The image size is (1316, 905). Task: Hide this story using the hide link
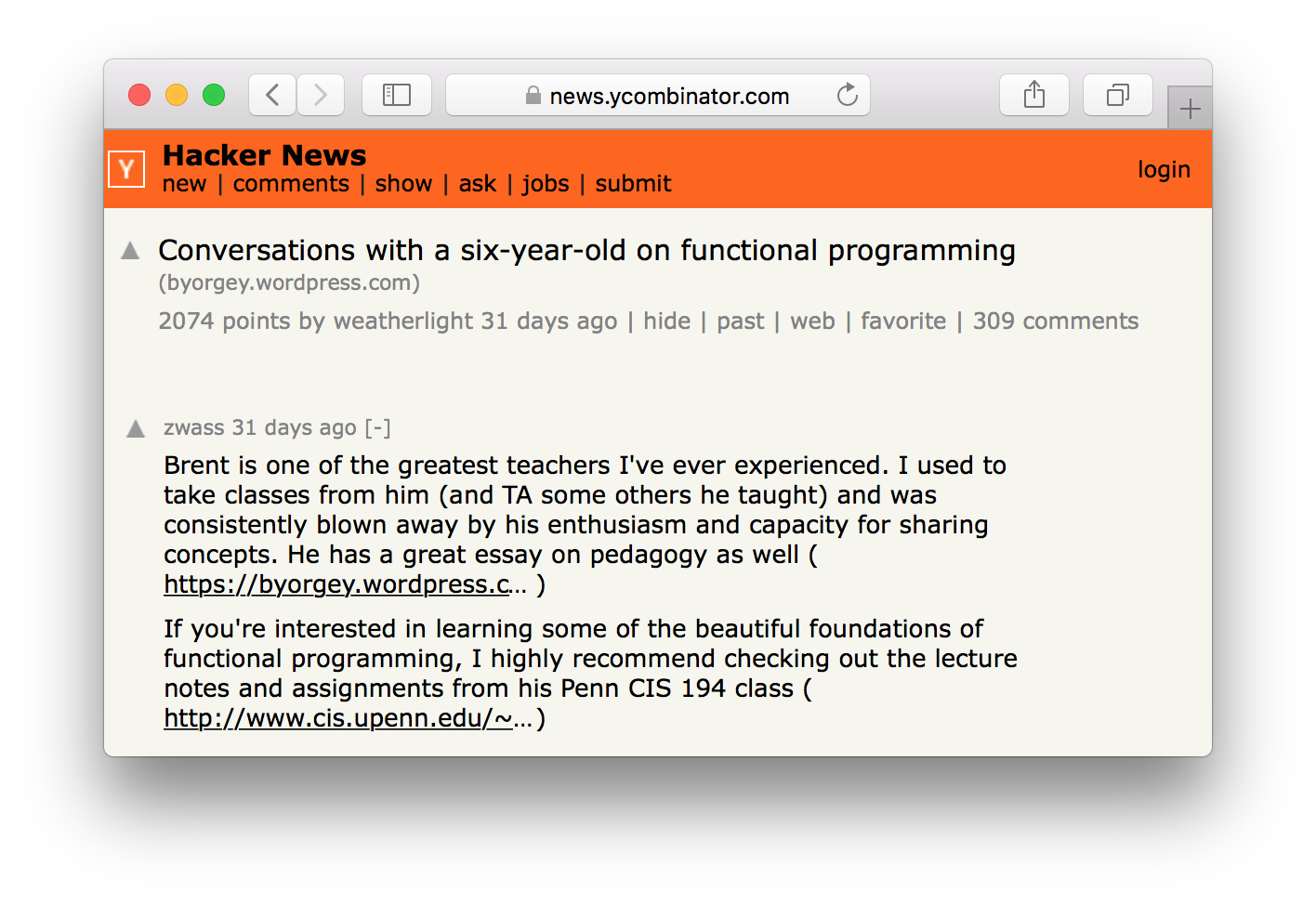(x=666, y=321)
